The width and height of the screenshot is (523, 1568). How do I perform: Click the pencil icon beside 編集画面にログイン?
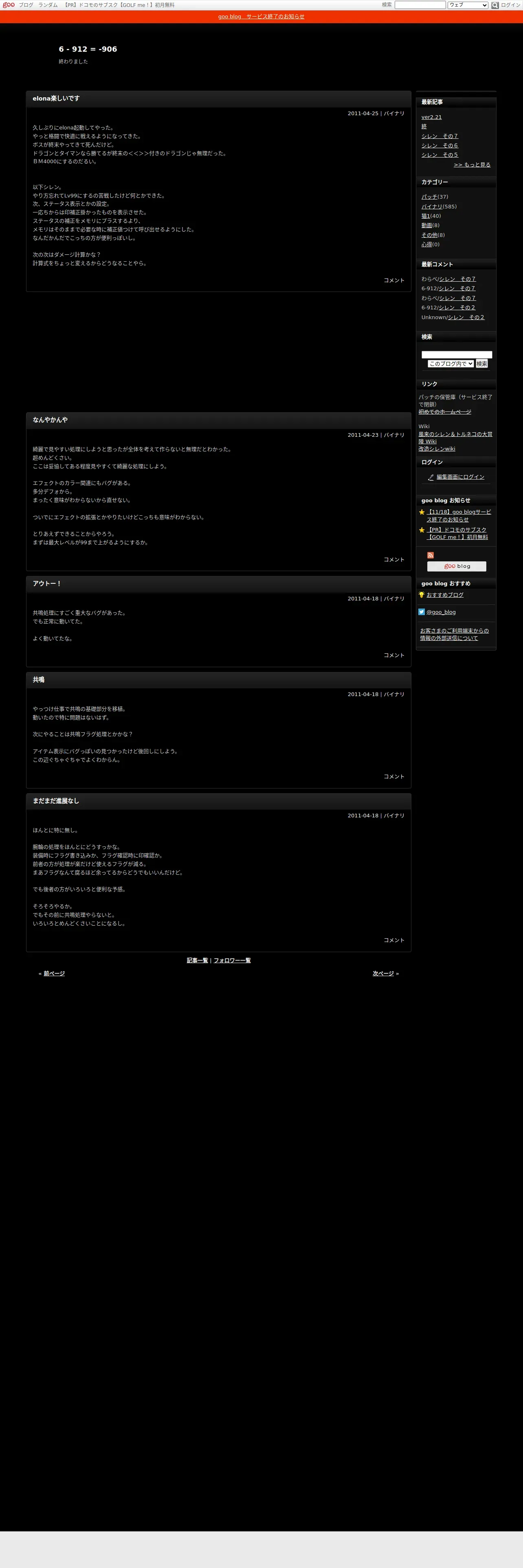(x=431, y=477)
